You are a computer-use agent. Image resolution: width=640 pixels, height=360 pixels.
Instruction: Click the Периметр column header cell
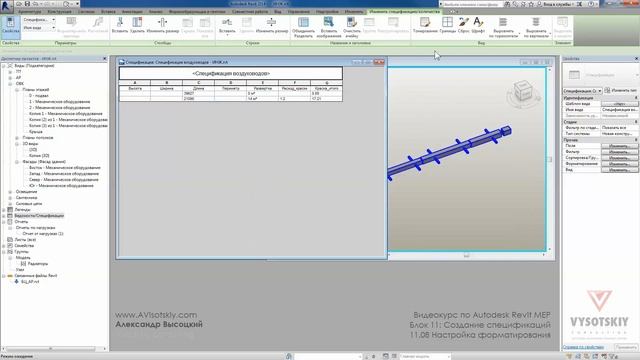tap(231, 88)
